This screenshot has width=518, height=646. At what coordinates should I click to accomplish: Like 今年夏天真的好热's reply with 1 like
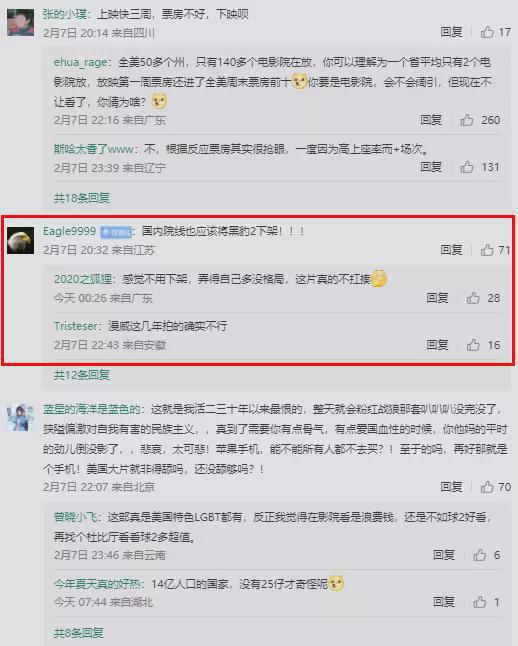pyautogui.click(x=479, y=602)
